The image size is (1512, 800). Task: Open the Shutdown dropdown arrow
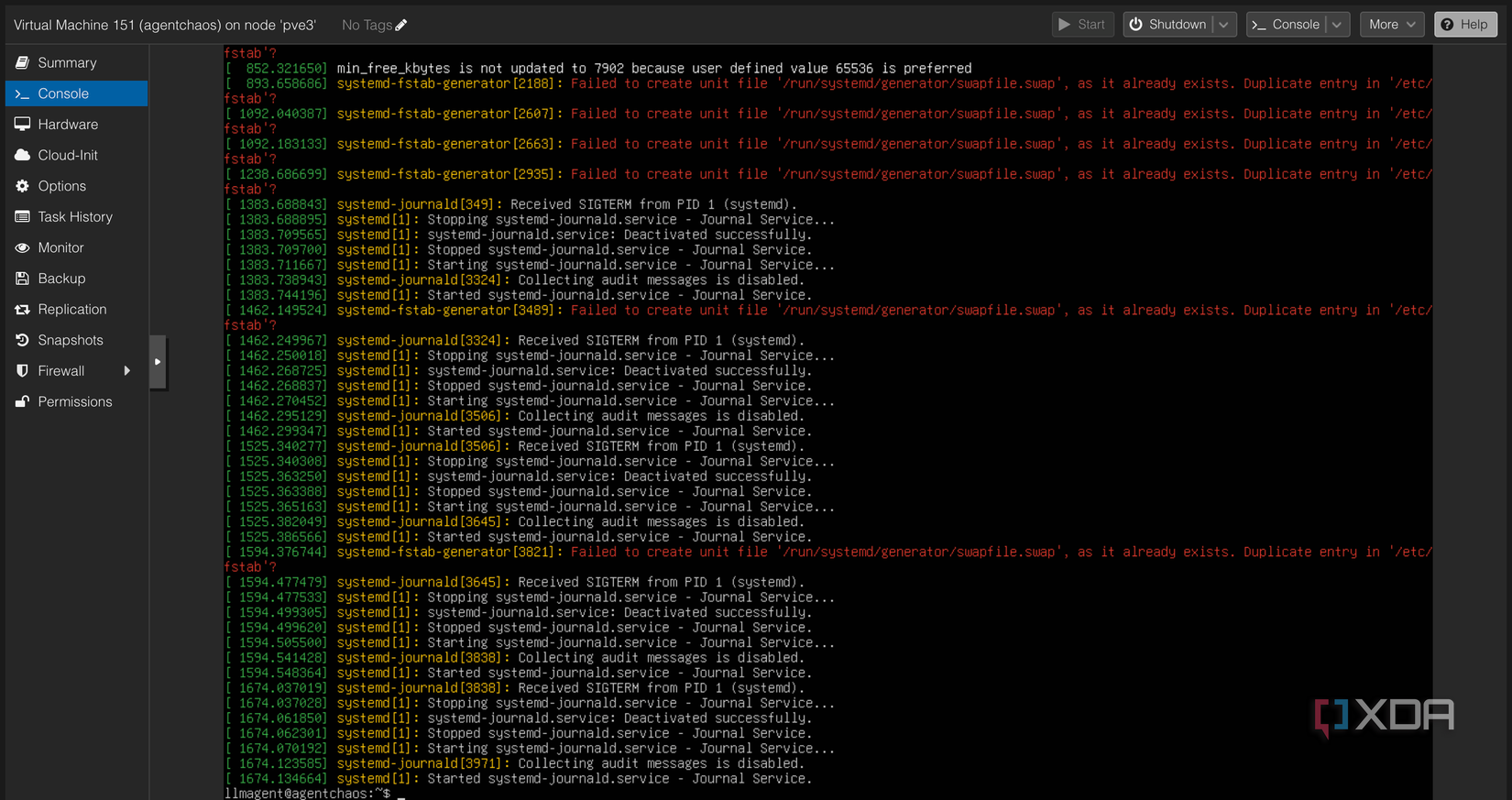click(1224, 25)
